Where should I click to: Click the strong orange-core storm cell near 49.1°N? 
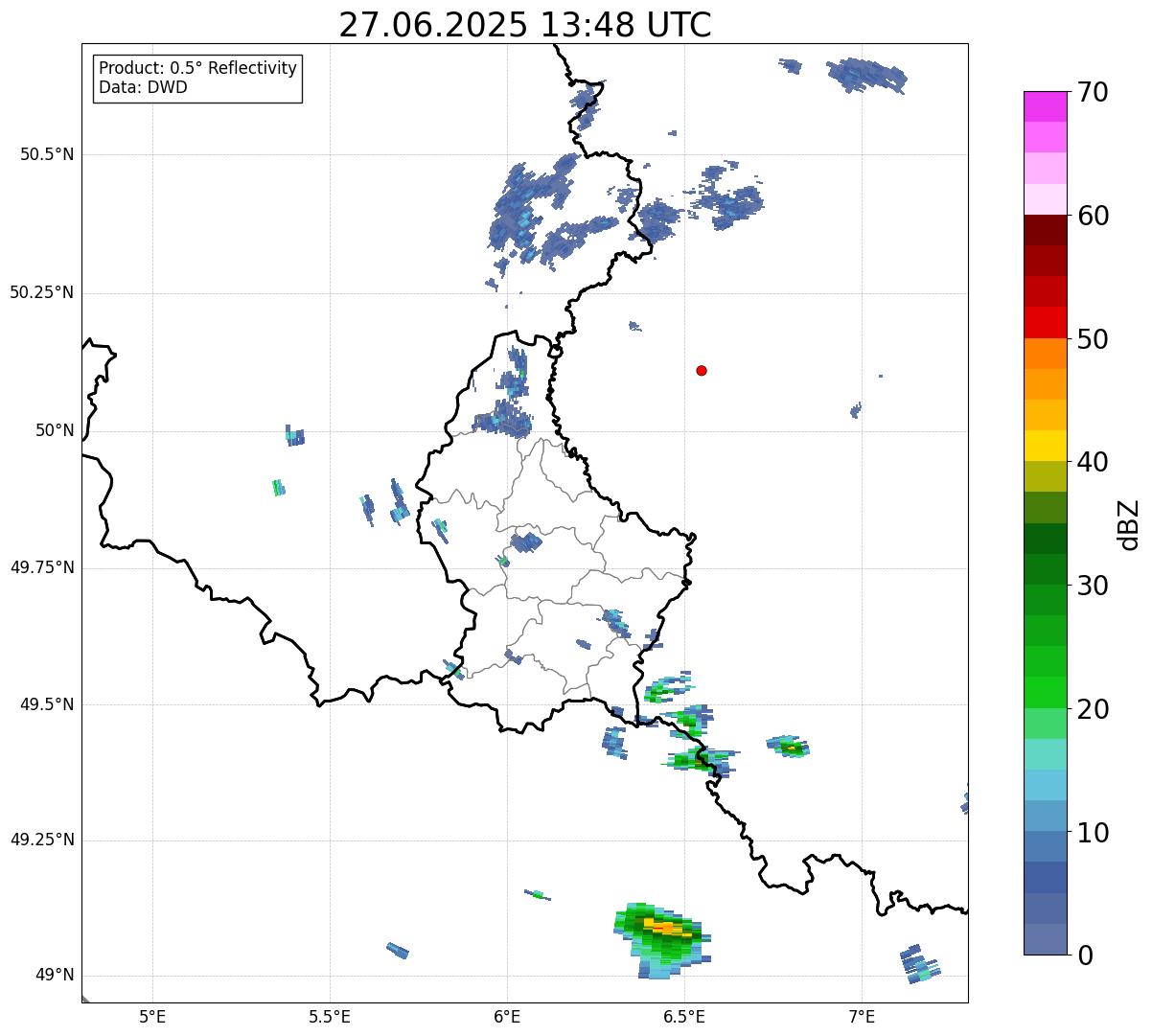[662, 938]
